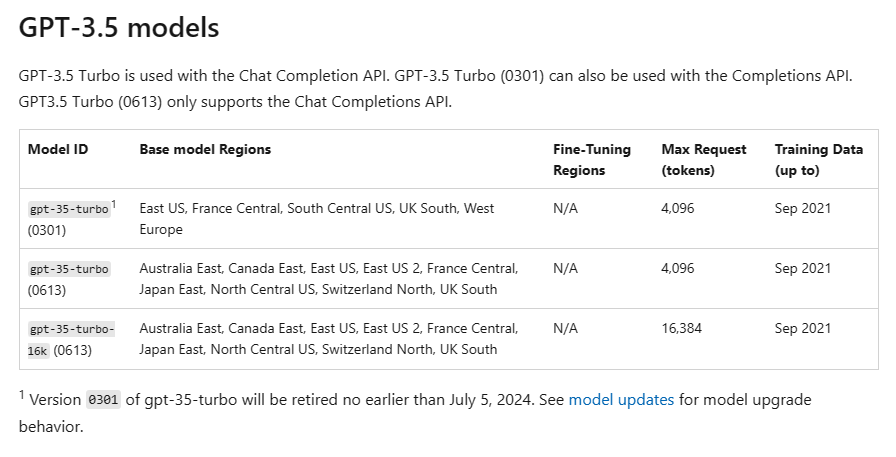Click N/A in the gpt-35-turbo 0301 row
This screenshot has width=896, height=457.
[565, 208]
